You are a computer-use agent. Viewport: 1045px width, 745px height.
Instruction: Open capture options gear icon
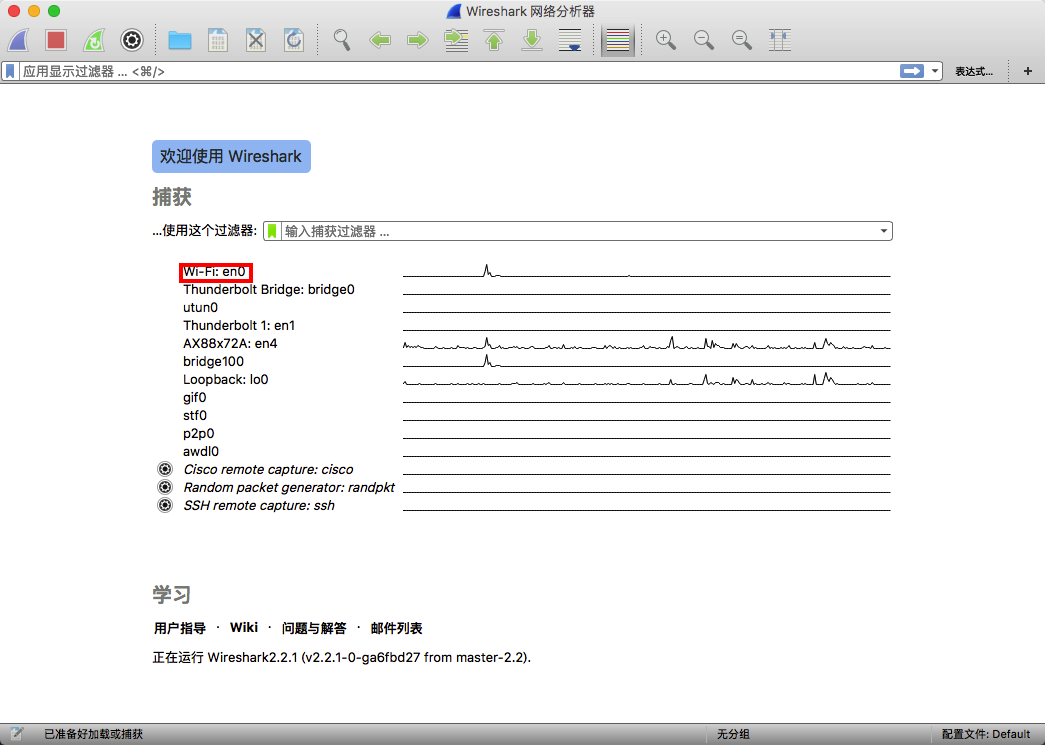132,40
